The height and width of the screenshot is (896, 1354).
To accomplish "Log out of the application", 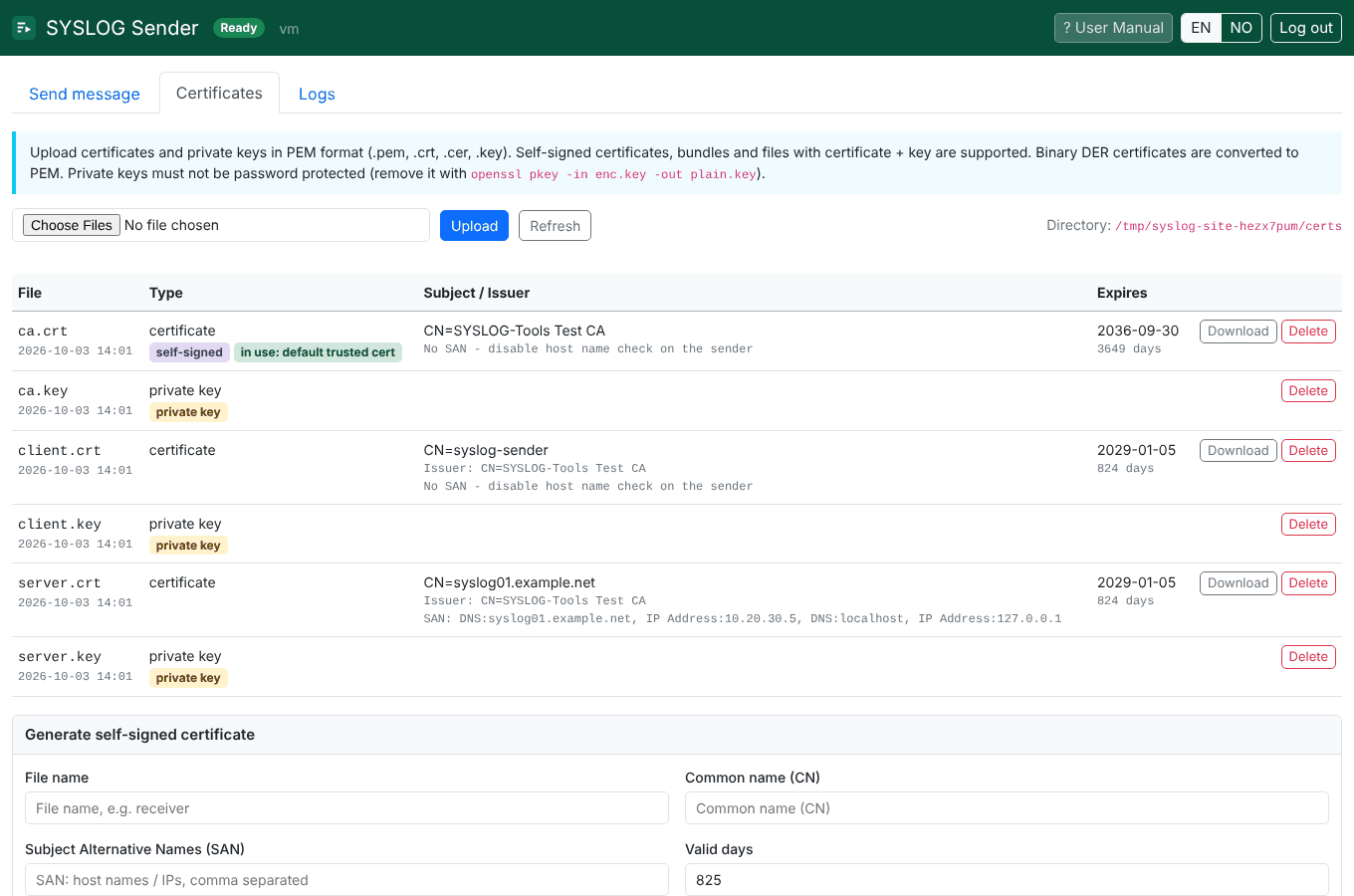I will point(1306,28).
